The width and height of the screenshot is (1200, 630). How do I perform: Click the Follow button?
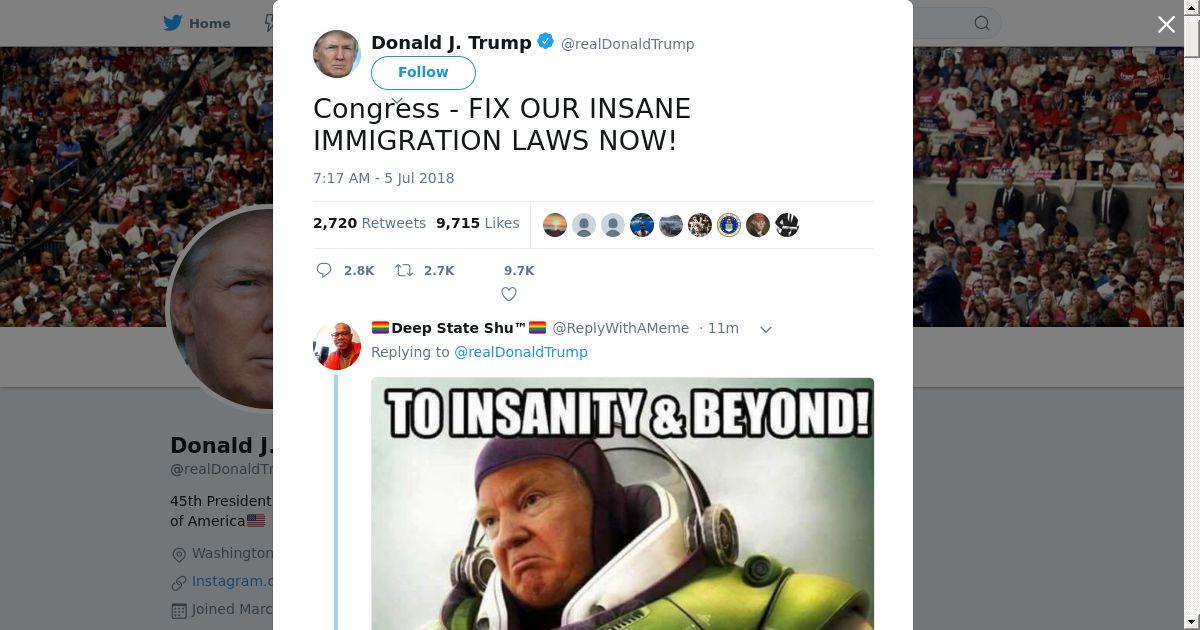click(x=423, y=72)
